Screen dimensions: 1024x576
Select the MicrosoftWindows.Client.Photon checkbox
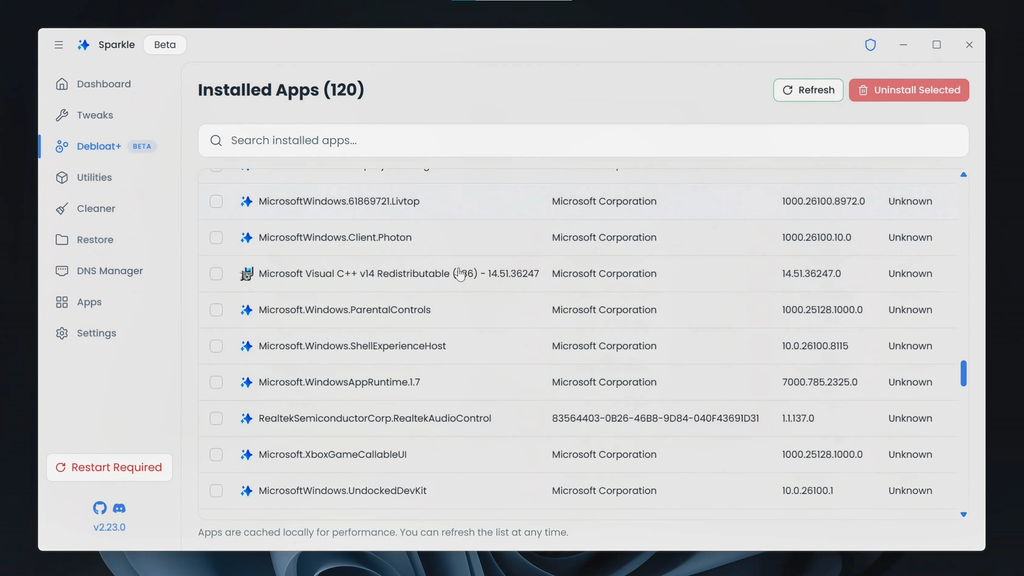click(x=216, y=238)
